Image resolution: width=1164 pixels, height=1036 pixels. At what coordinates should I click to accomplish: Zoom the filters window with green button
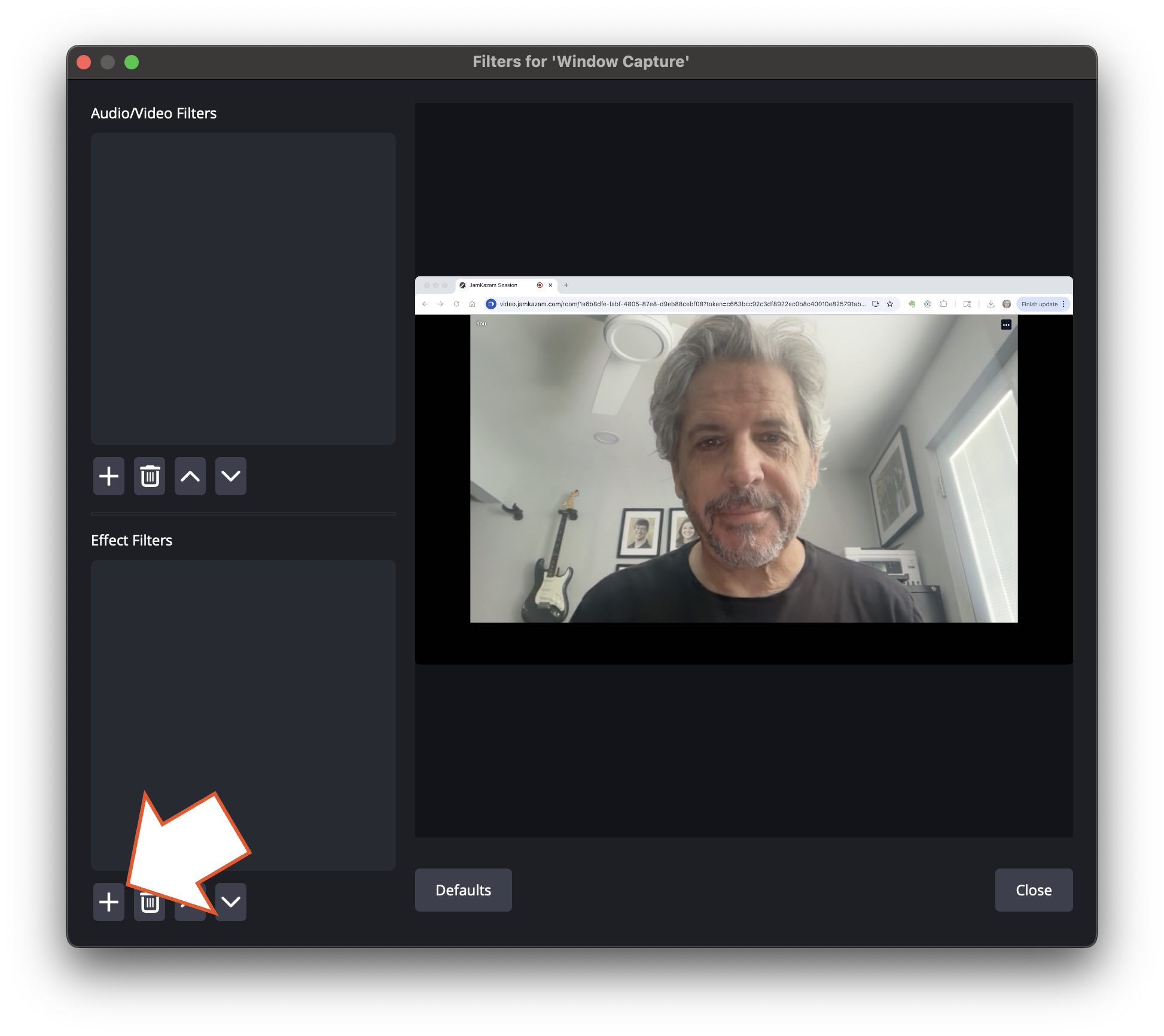132,62
